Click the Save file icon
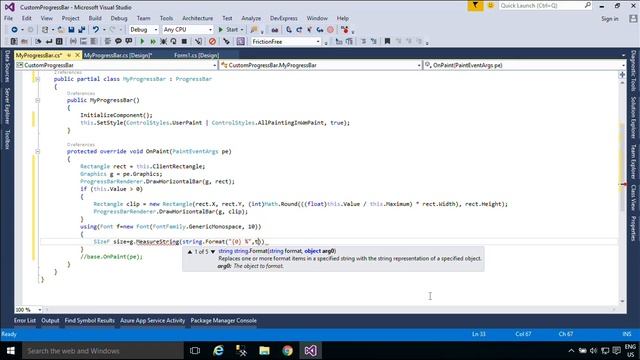 point(71,29)
